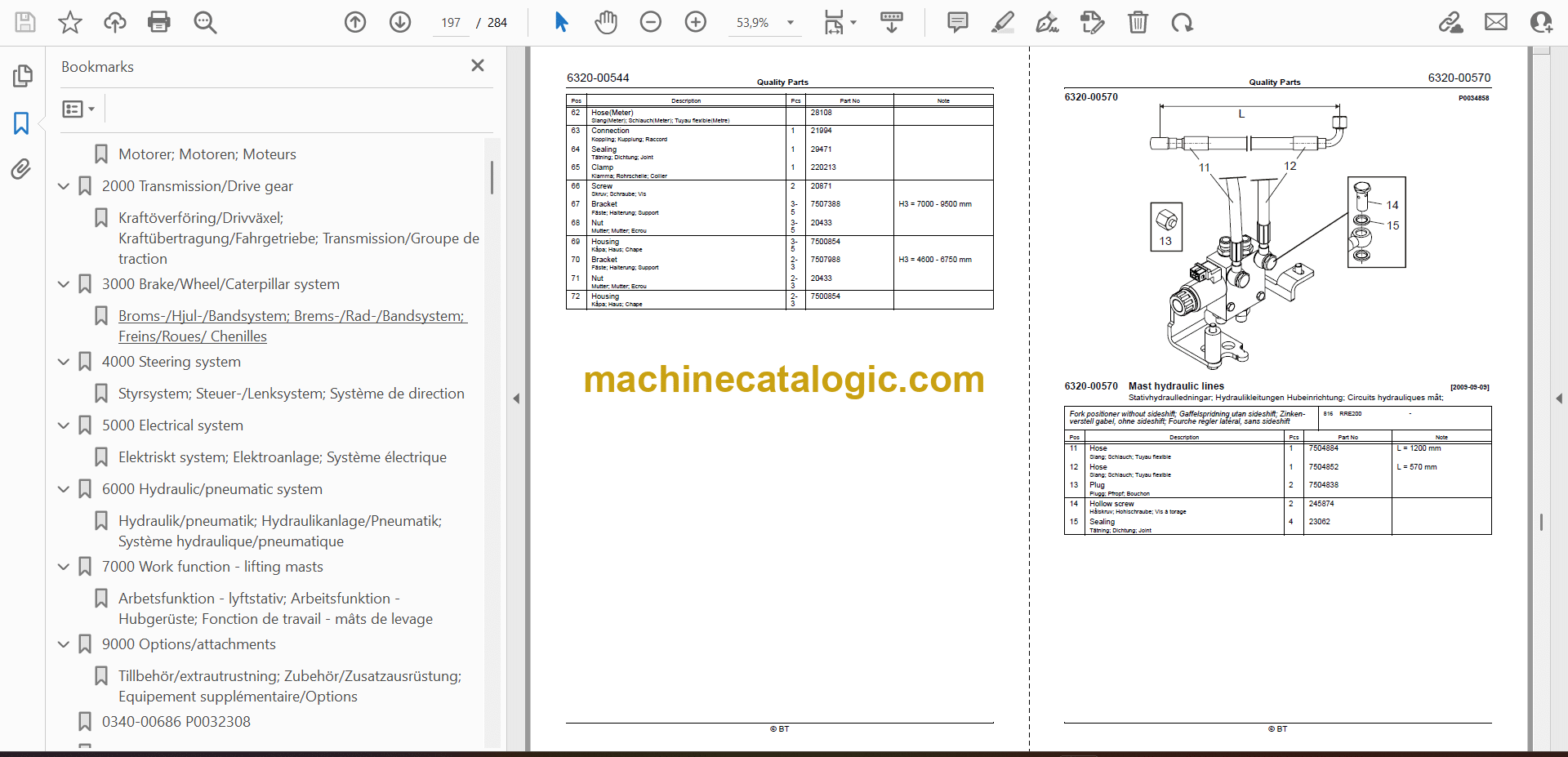The width and height of the screenshot is (1568, 757).
Task: Add a comment sticky note
Action: (x=957, y=22)
